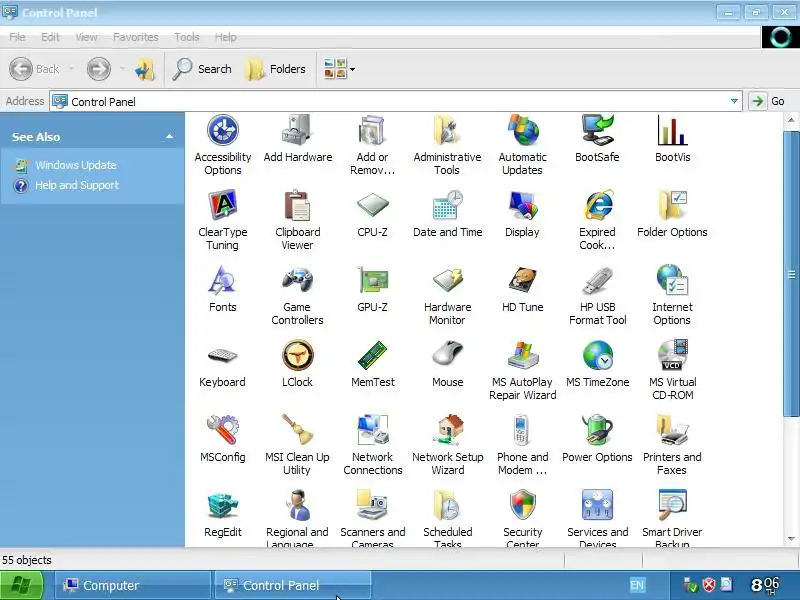The width and height of the screenshot is (800, 600).
Task: Select the MSConfig icon
Action: coord(222,430)
